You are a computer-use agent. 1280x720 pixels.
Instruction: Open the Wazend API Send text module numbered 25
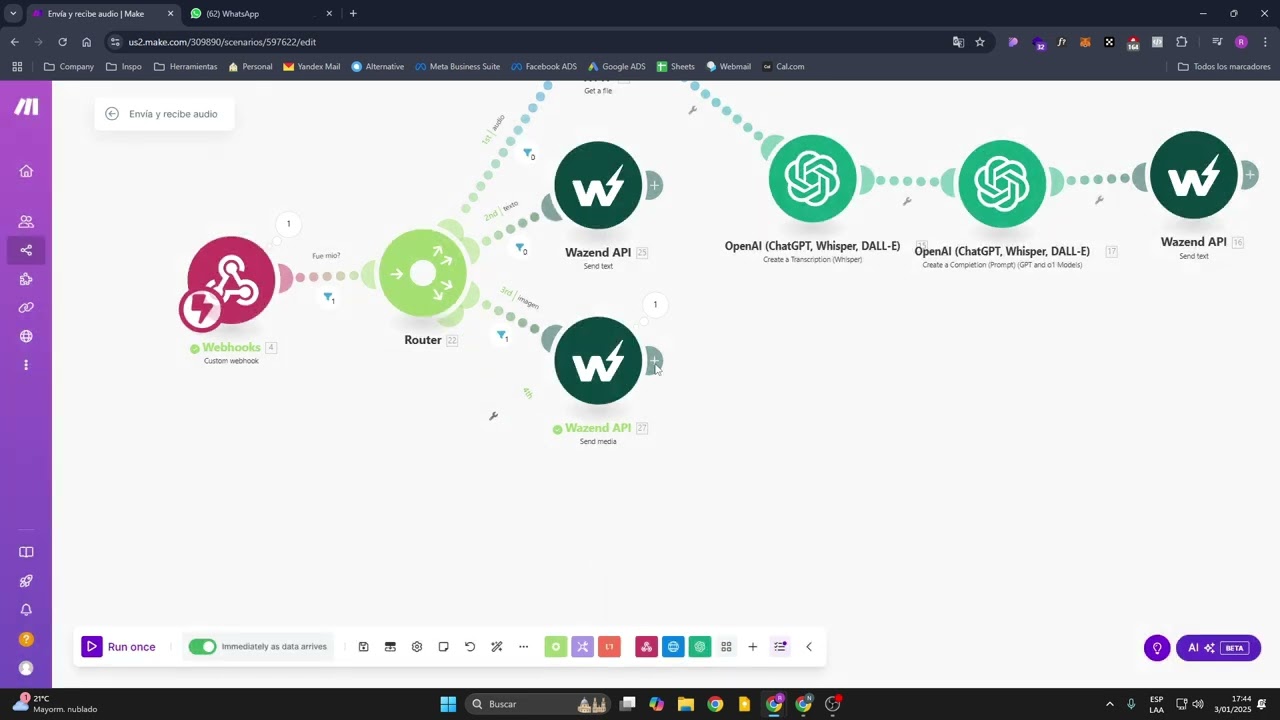click(x=598, y=185)
